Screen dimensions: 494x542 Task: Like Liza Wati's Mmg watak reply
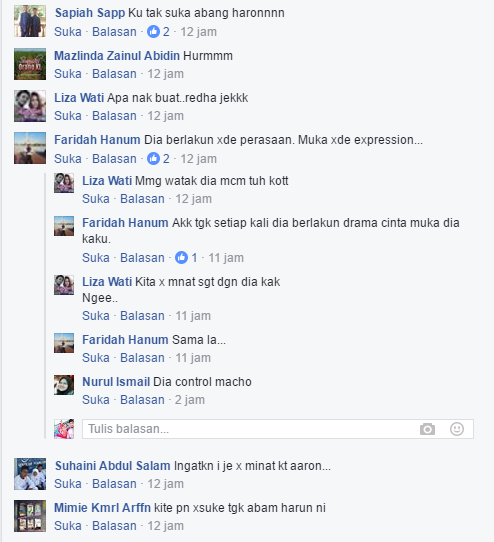coord(96,199)
